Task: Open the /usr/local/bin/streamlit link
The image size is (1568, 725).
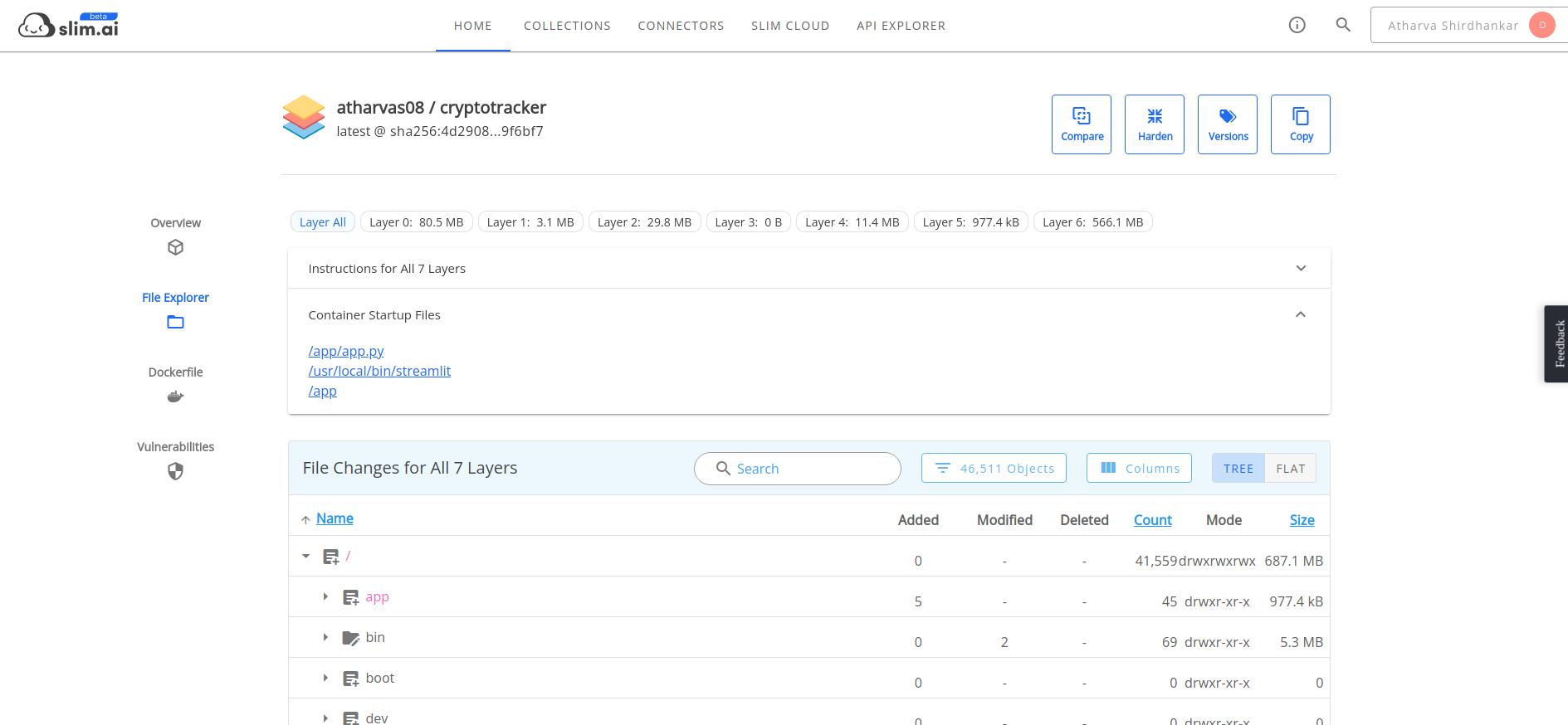Action: 379,372
